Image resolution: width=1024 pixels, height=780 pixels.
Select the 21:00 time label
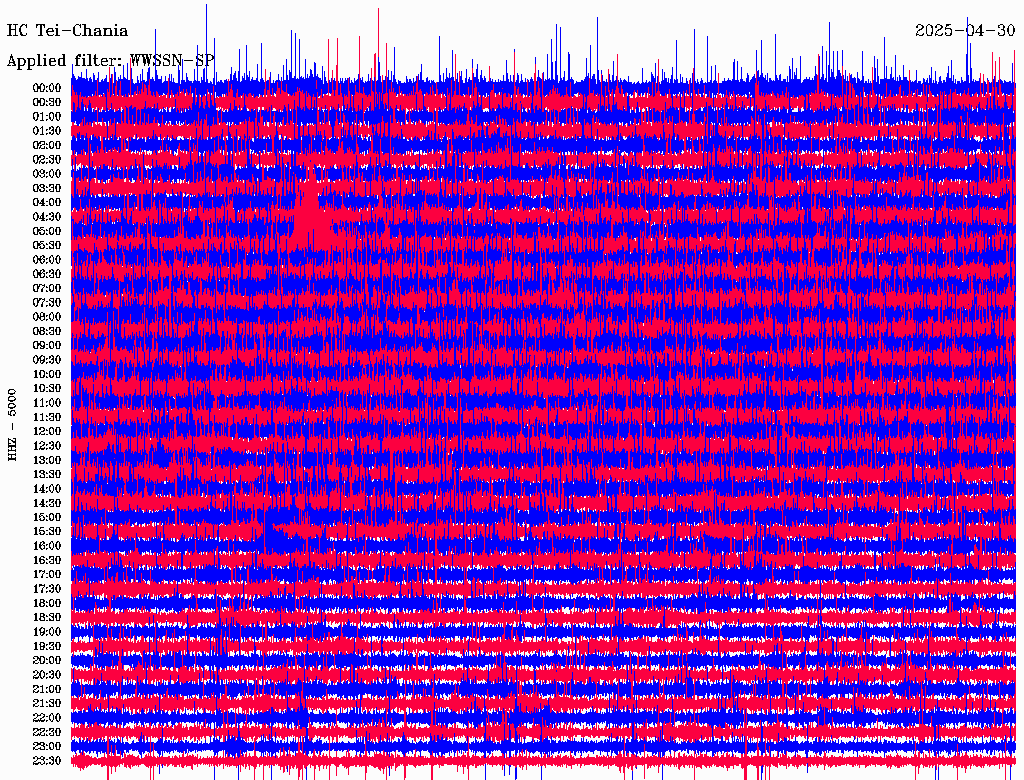click(x=47, y=689)
